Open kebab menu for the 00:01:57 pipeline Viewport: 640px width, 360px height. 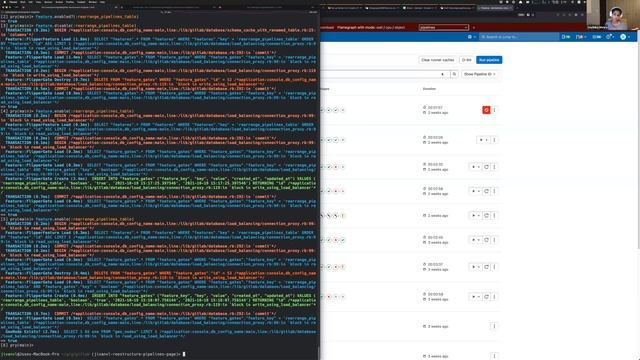pyautogui.click(x=494, y=110)
